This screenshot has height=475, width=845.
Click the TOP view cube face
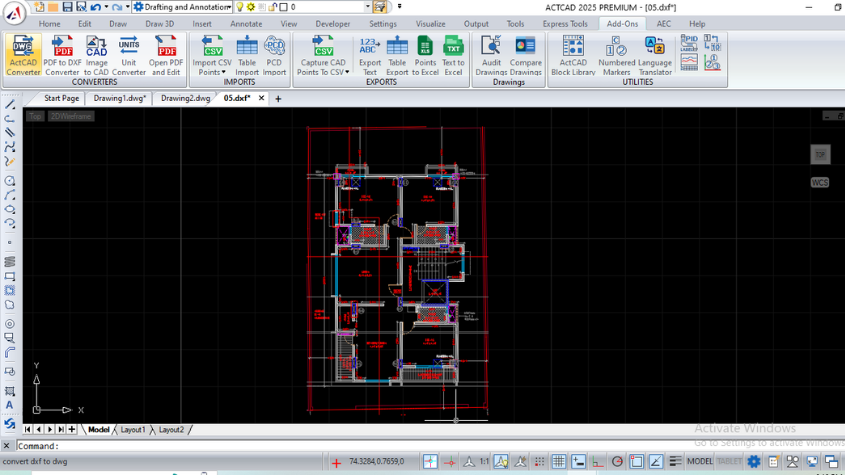coord(820,155)
